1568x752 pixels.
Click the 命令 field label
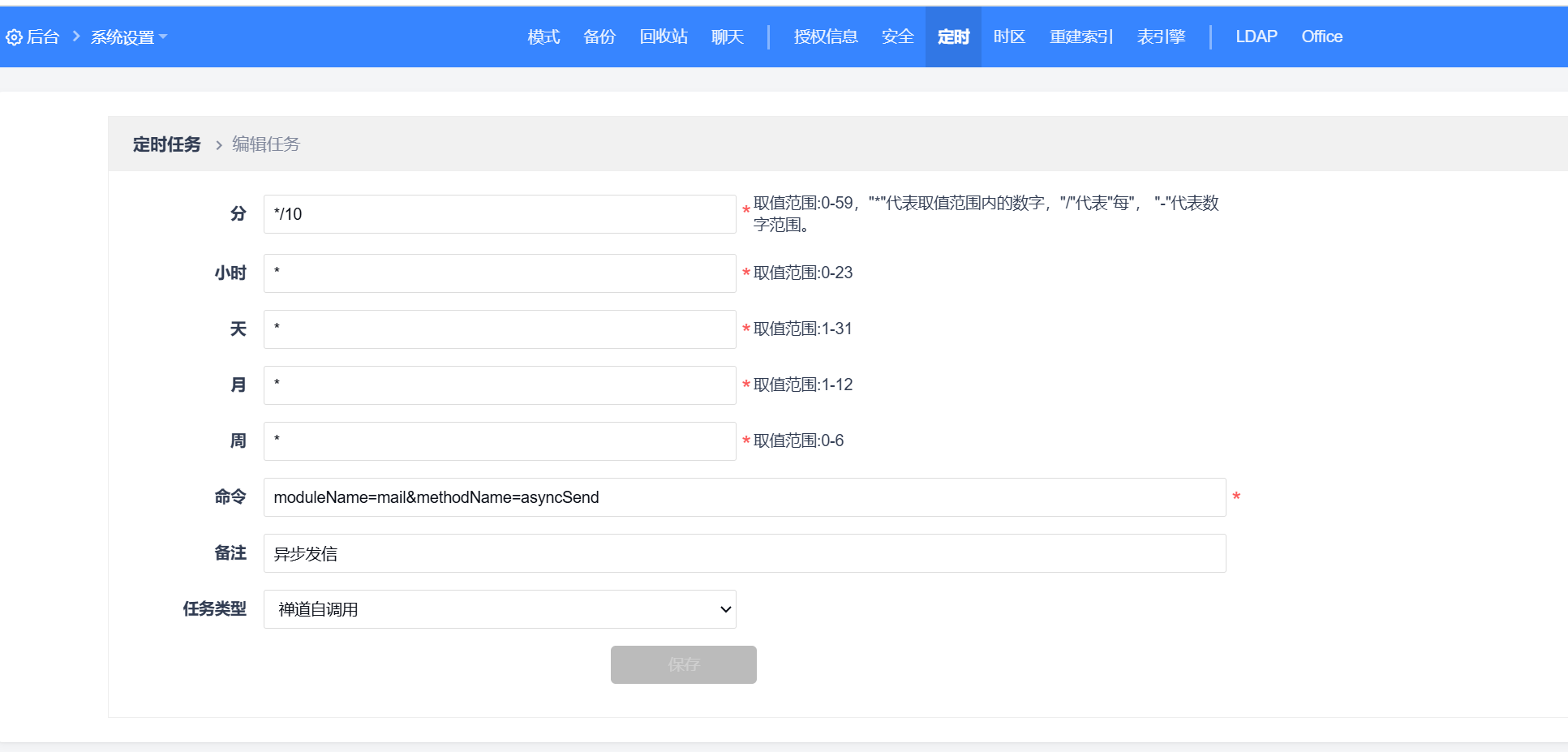(230, 496)
